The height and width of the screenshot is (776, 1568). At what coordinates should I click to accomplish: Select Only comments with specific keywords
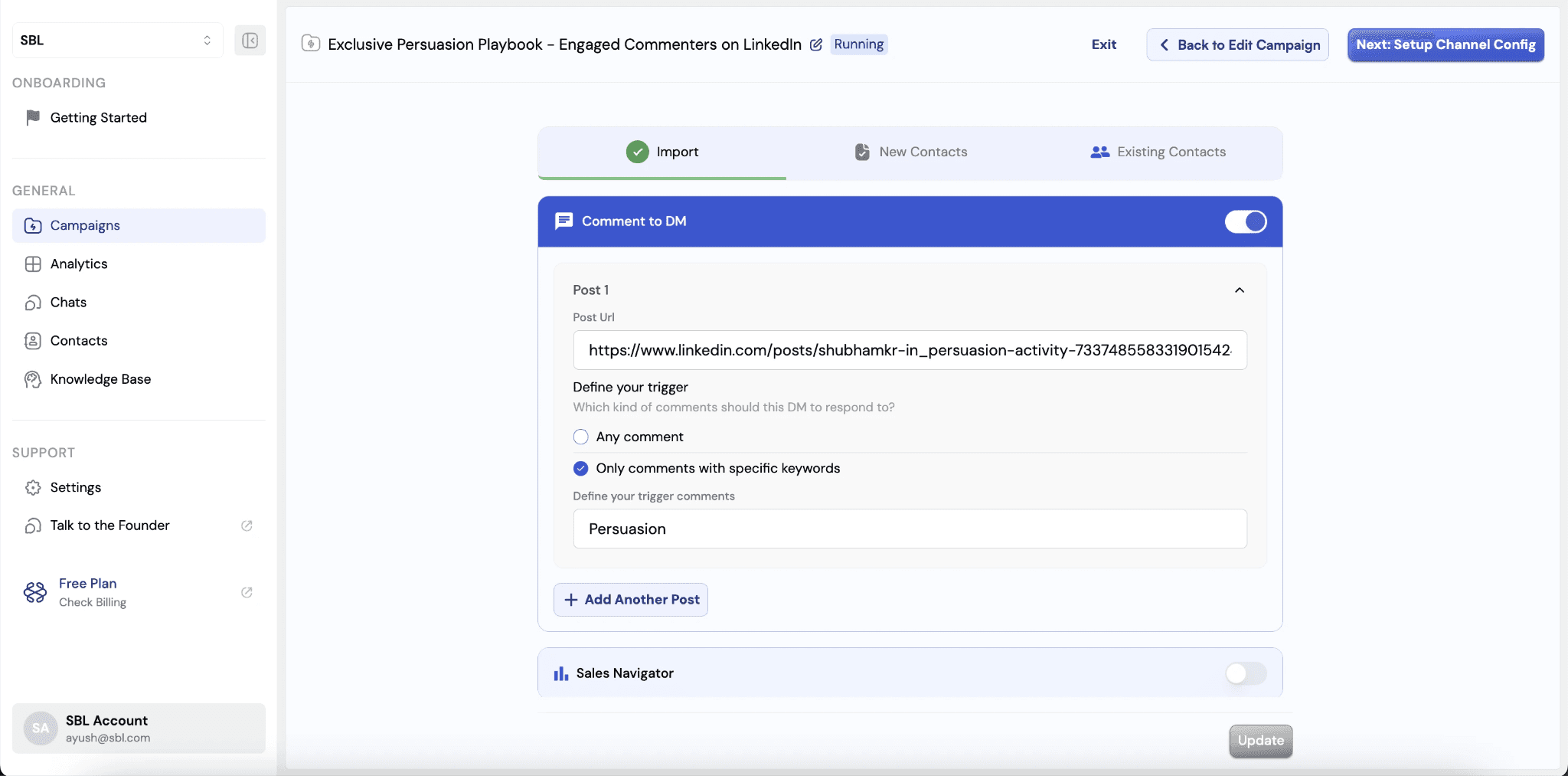[x=580, y=468]
